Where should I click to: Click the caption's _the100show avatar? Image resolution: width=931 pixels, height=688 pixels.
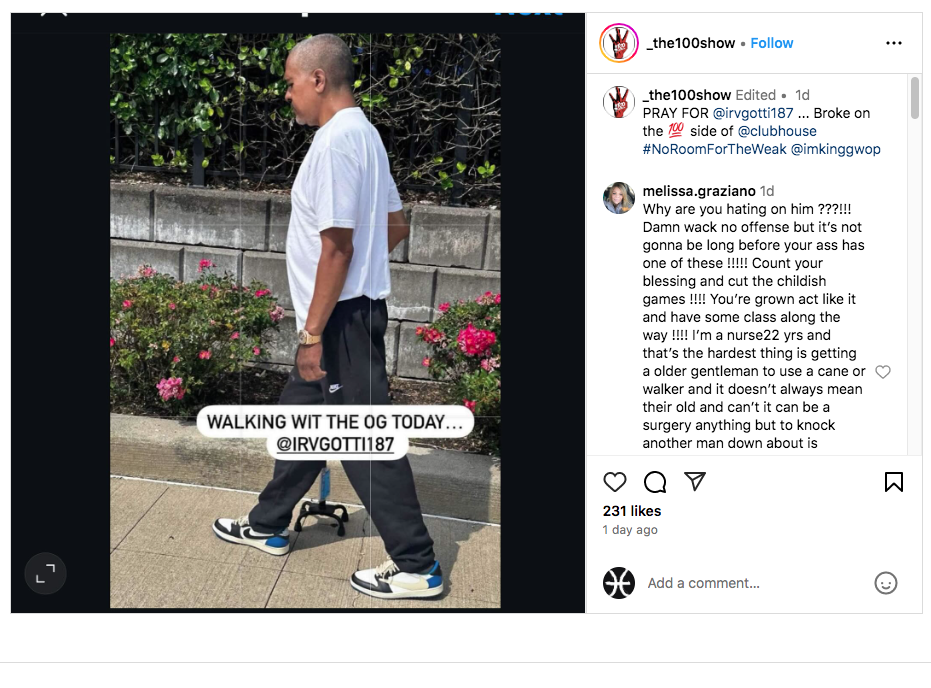[619, 102]
